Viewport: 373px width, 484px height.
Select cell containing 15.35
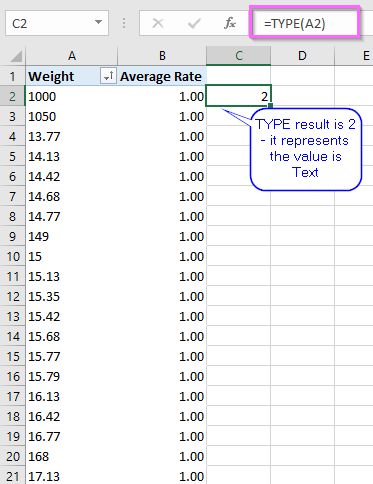click(x=72, y=296)
